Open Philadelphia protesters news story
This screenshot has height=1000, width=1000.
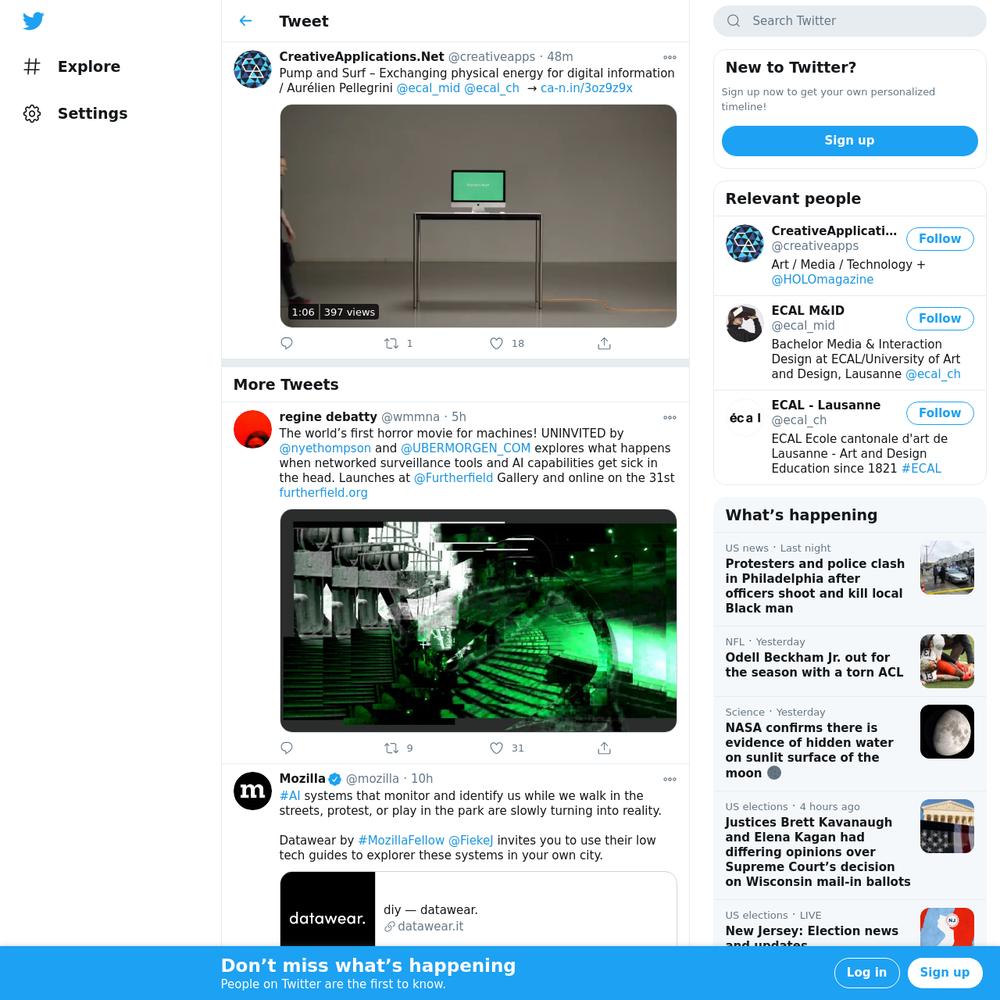pos(849,579)
